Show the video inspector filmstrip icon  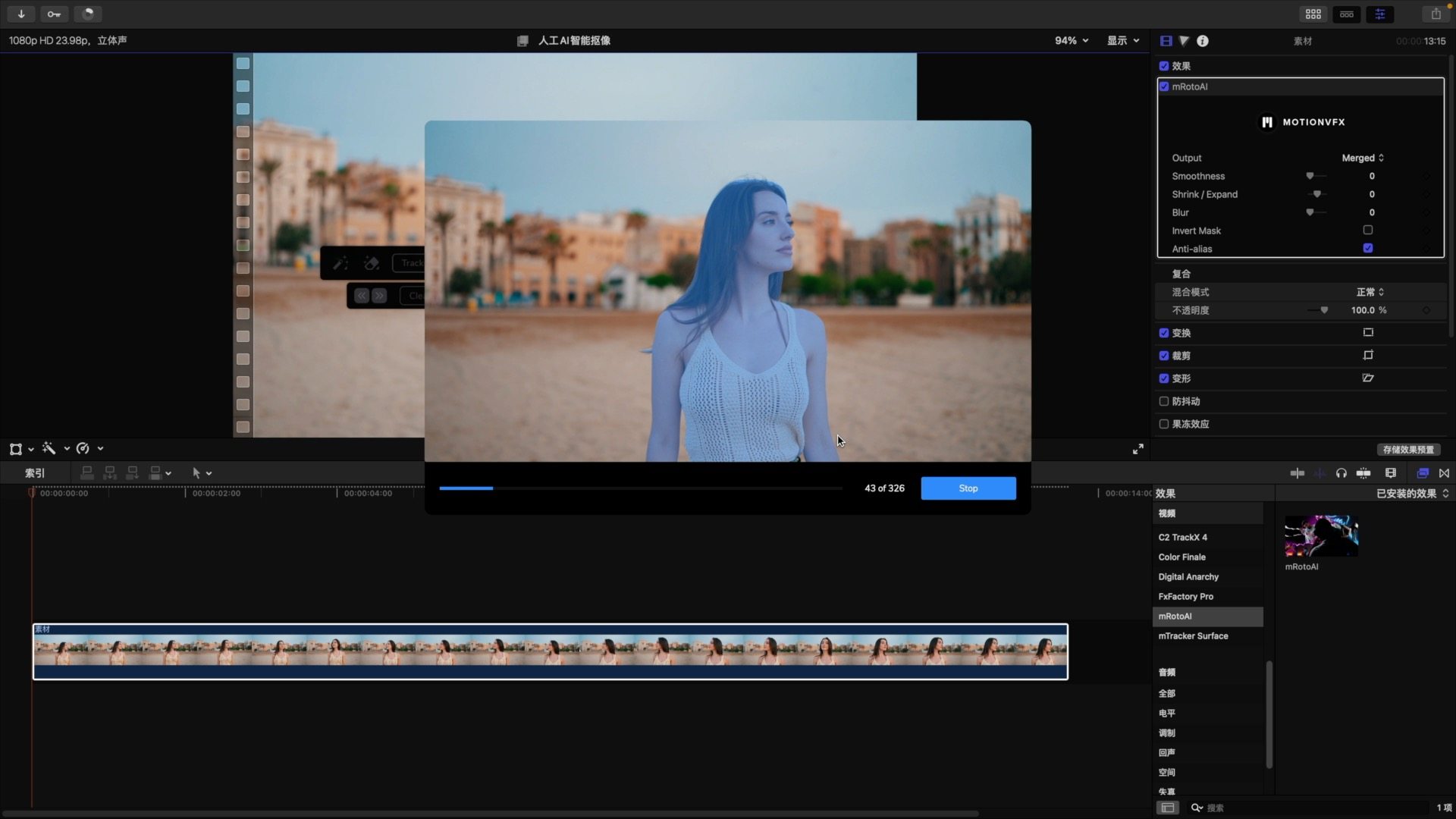[1166, 41]
